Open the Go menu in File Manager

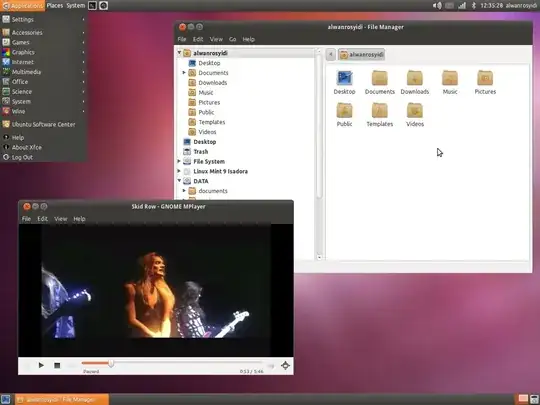tap(232, 39)
